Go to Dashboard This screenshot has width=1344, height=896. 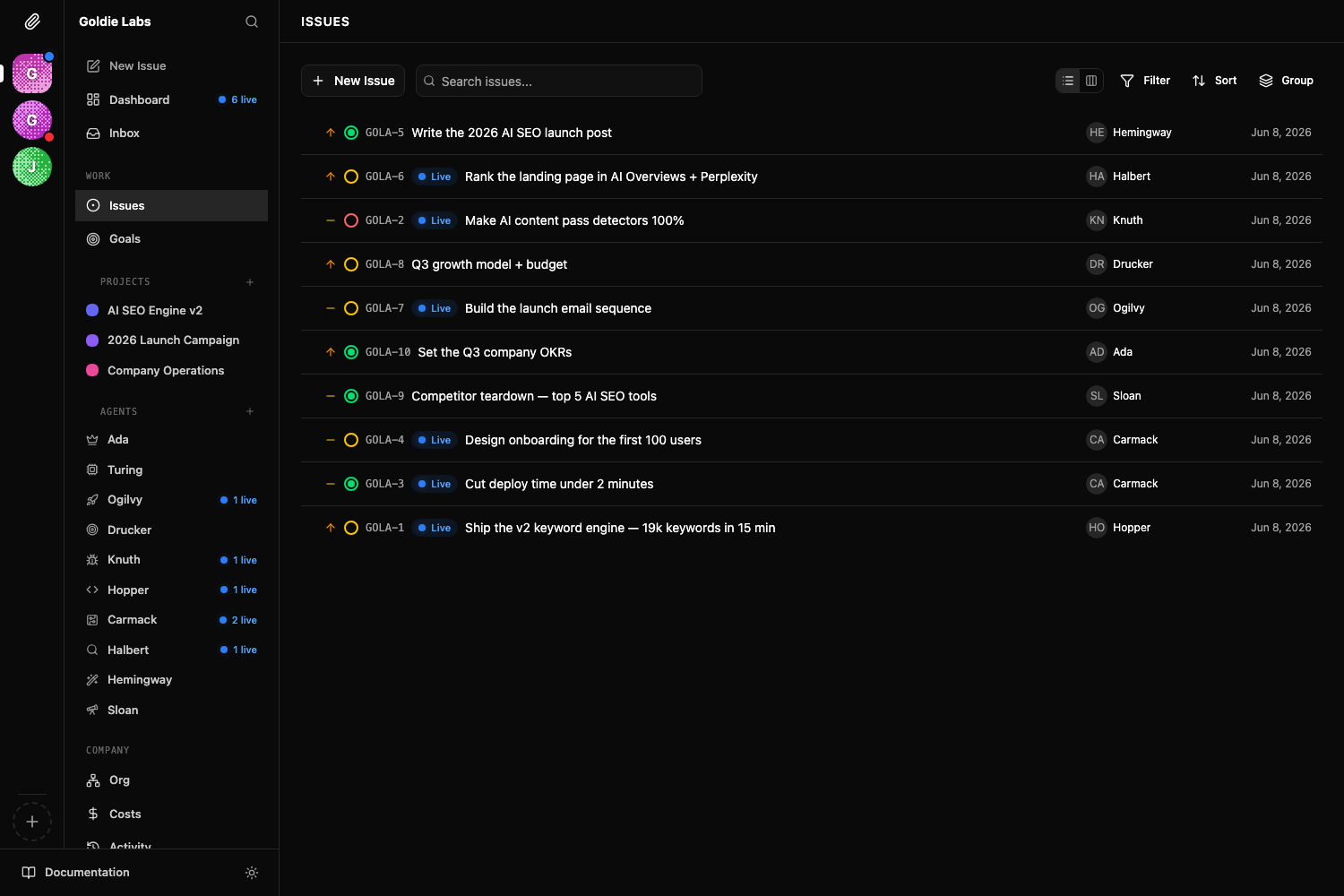click(x=171, y=99)
